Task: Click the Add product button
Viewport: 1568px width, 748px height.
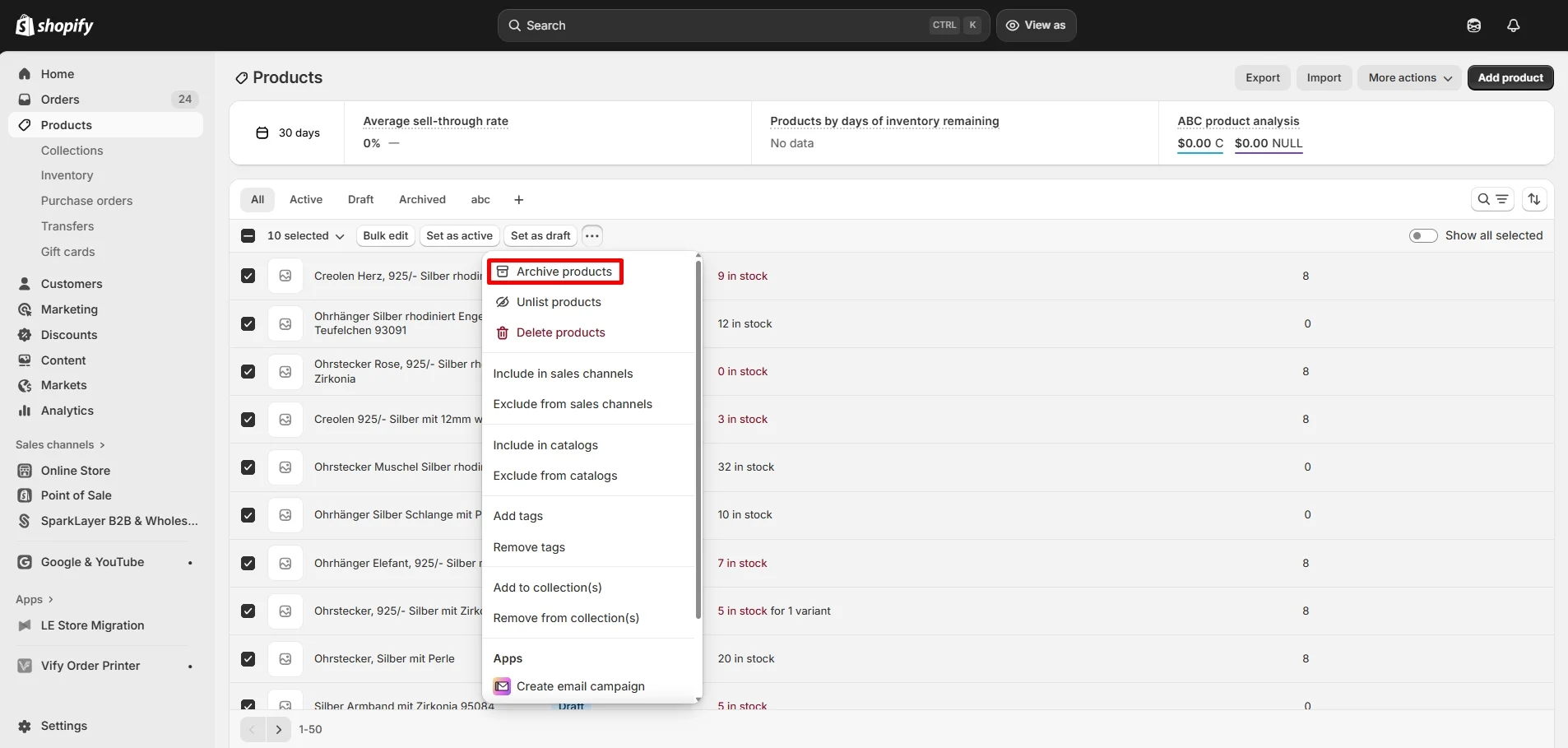Action: (x=1510, y=77)
